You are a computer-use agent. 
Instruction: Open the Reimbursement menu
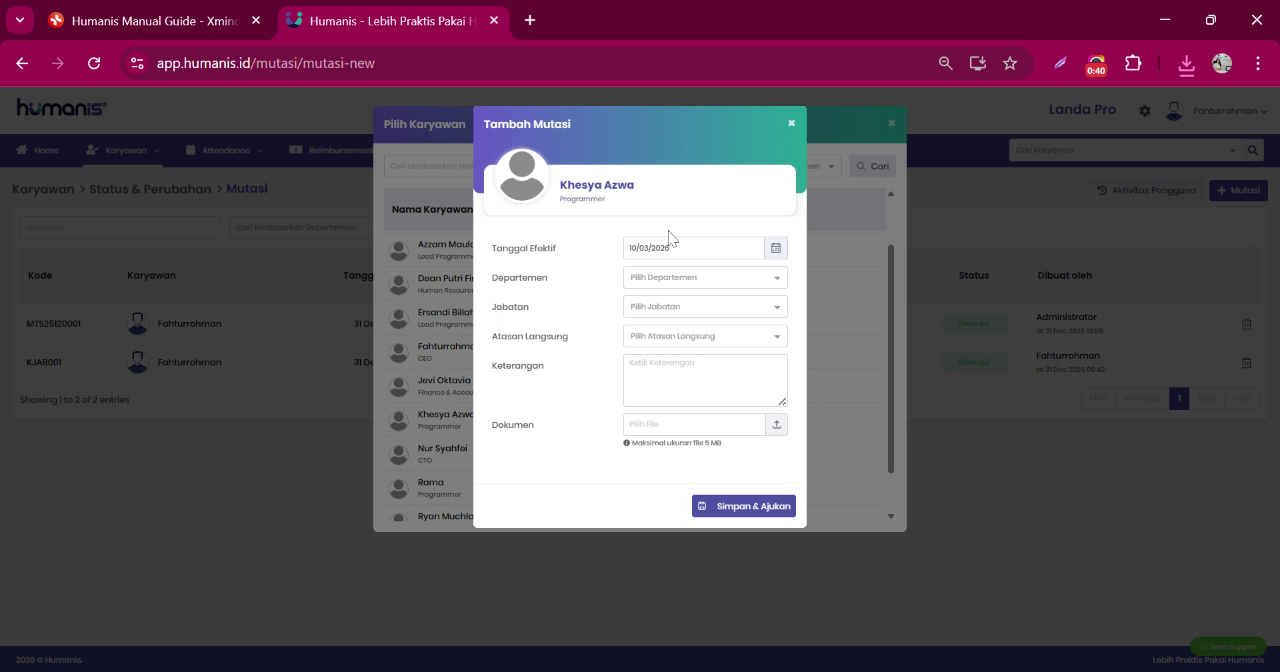pyautogui.click(x=330, y=150)
